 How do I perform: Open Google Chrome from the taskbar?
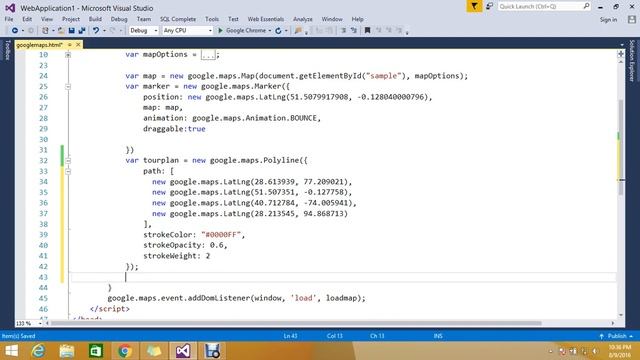tap(125, 351)
